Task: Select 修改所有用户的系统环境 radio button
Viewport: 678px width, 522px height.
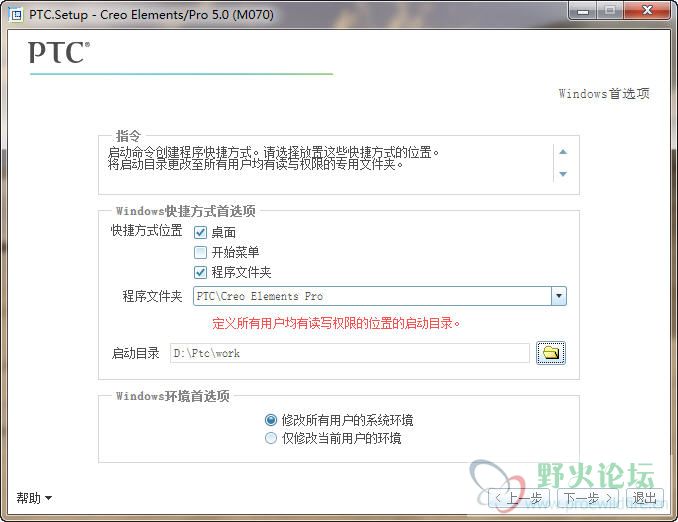Action: point(271,420)
